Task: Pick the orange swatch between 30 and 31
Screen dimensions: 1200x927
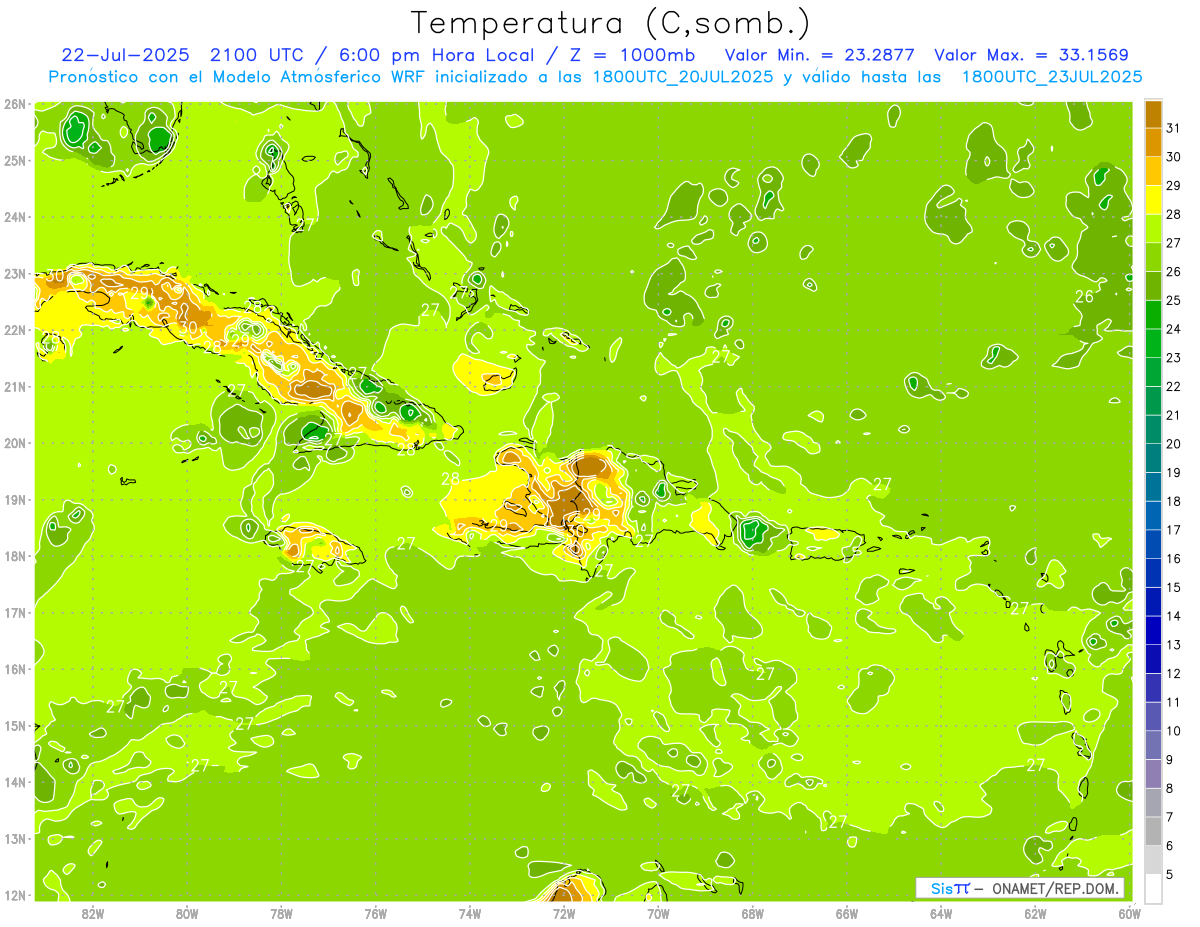Action: [x=1153, y=142]
